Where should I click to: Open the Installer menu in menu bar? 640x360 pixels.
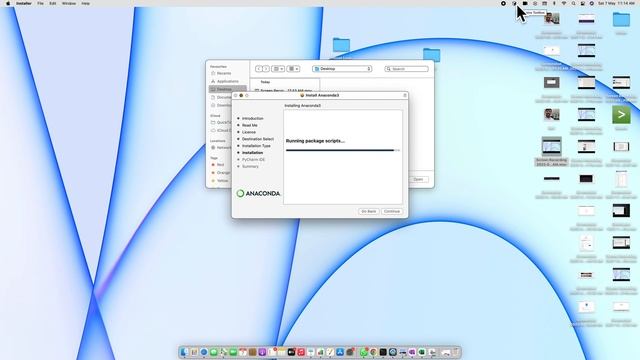tap(24, 3)
